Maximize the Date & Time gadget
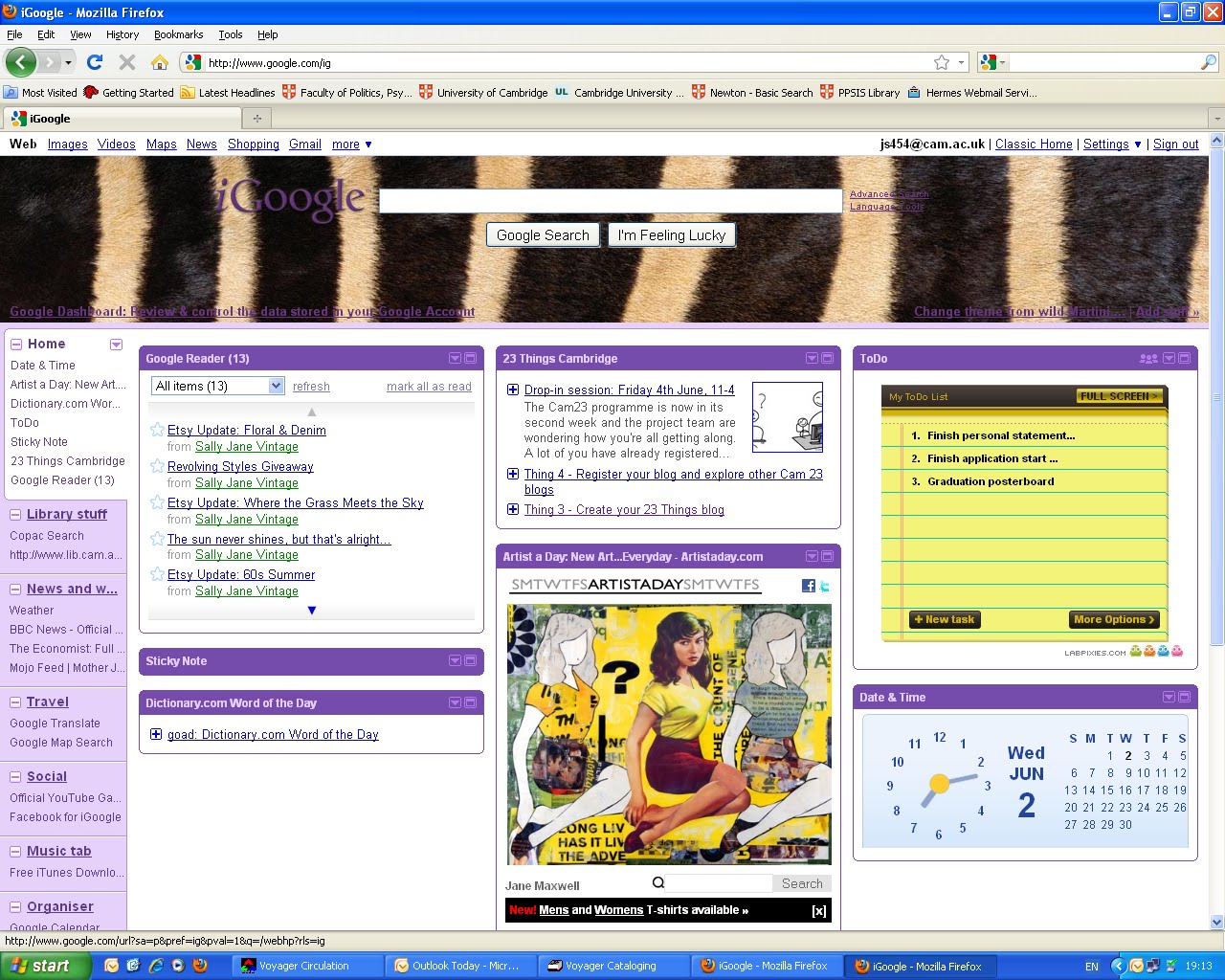This screenshot has height=980, width=1225. 1184,697
